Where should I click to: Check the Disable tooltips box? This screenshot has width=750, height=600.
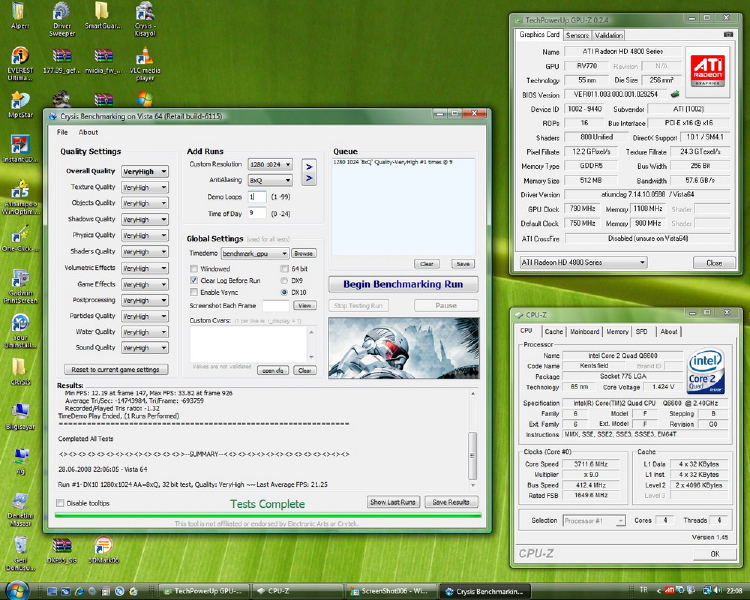click(x=60, y=503)
